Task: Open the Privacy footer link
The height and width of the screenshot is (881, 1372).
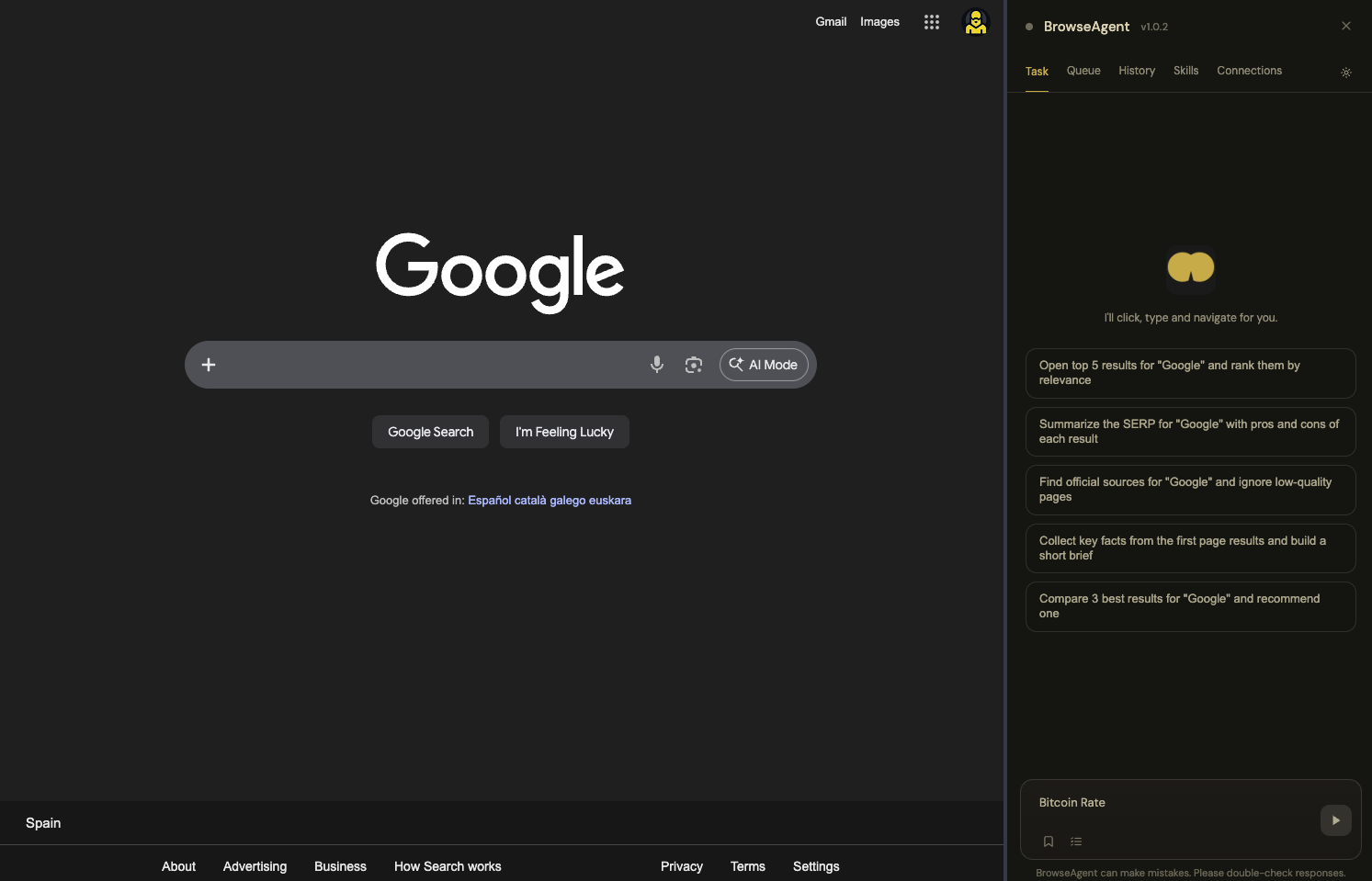Action: coord(681,866)
